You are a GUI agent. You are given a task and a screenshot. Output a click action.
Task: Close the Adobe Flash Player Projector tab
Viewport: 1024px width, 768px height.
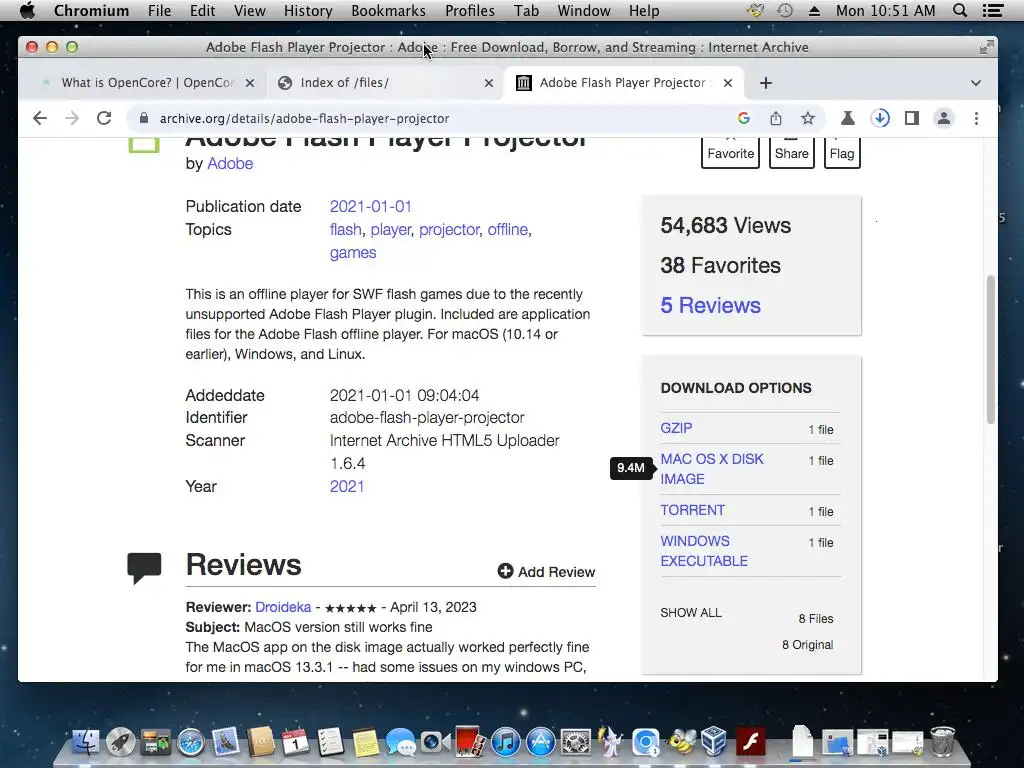coord(728,83)
